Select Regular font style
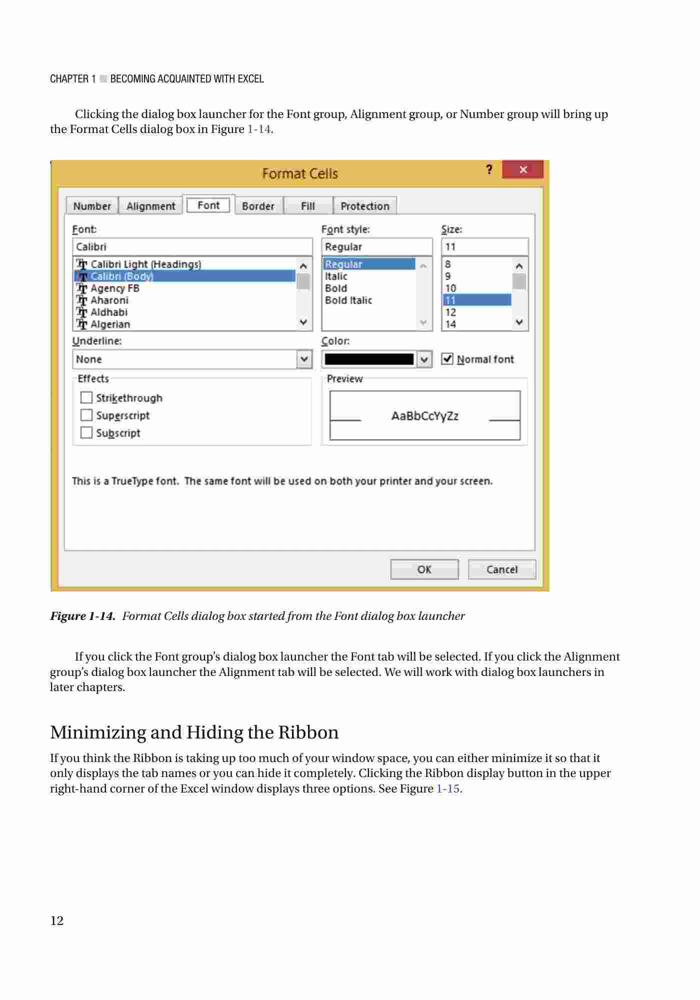Viewport: 700px width, 1000px height. (369, 264)
